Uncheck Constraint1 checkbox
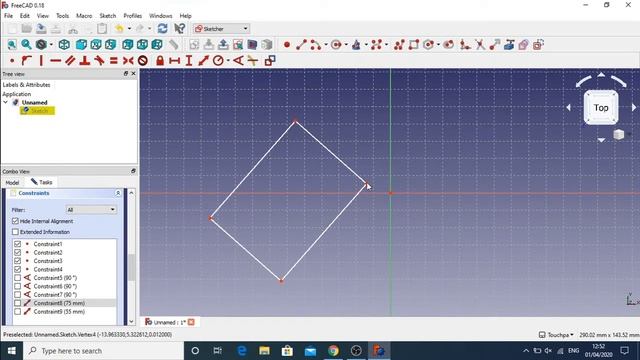The height and width of the screenshot is (360, 640). (x=18, y=244)
